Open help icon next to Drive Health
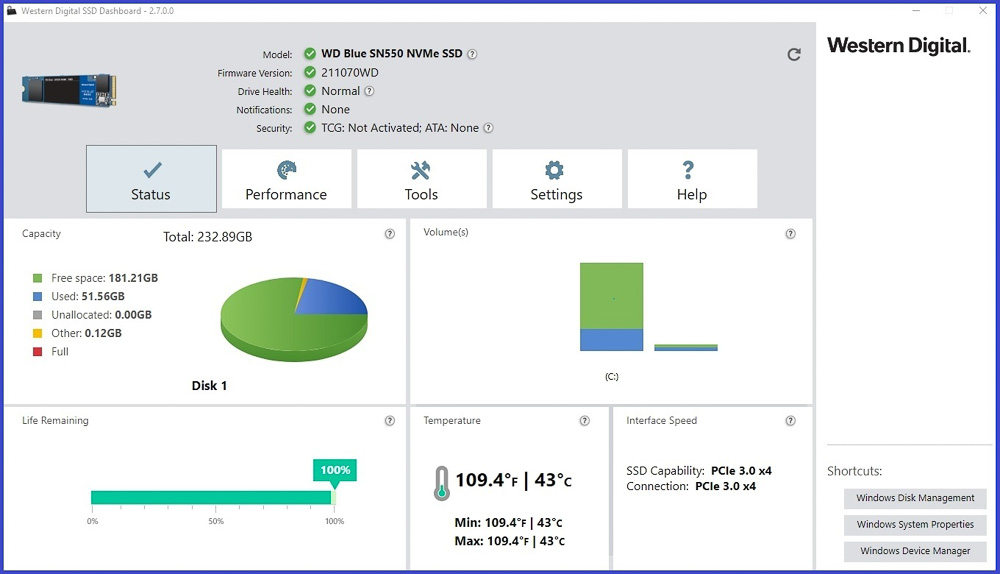The image size is (1000, 574). [369, 91]
